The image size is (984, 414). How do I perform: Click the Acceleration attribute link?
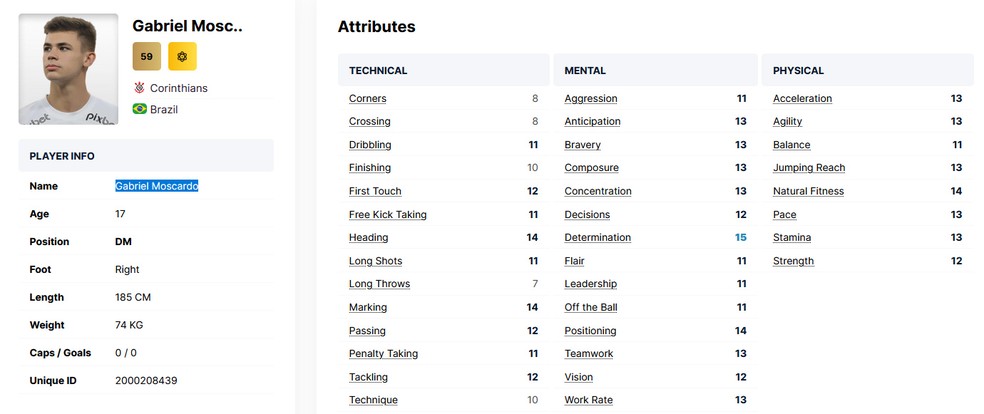tap(802, 99)
